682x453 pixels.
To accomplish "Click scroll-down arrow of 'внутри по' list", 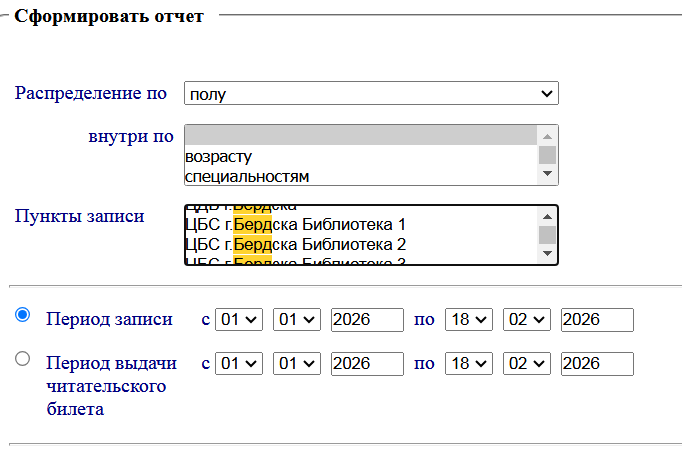I will pos(547,175).
